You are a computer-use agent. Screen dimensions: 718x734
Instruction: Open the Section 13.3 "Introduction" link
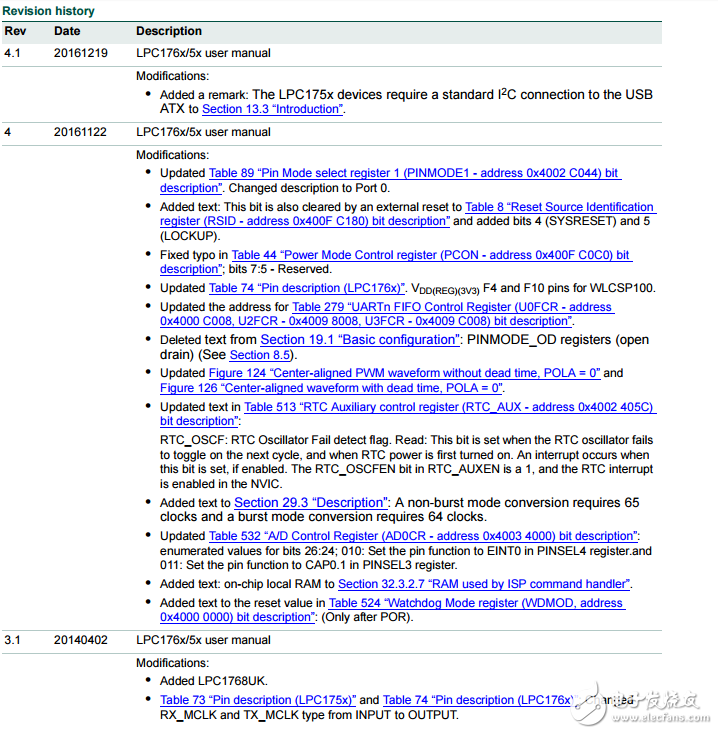pos(272,109)
